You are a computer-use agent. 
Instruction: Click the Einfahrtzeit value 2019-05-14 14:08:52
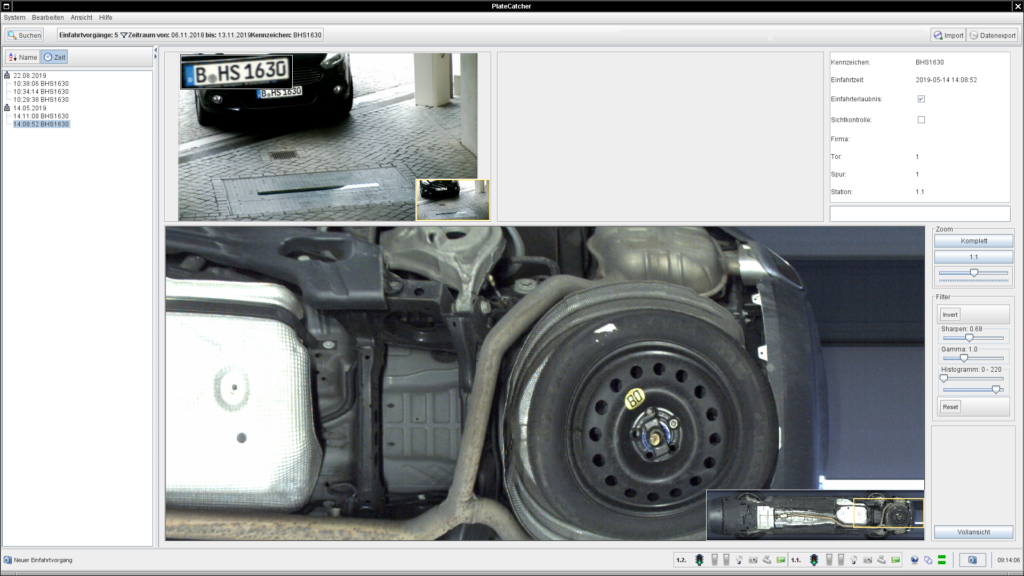point(946,80)
